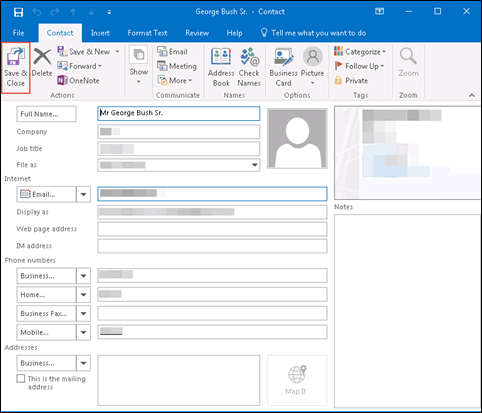Check This is the mailing address

[21, 379]
